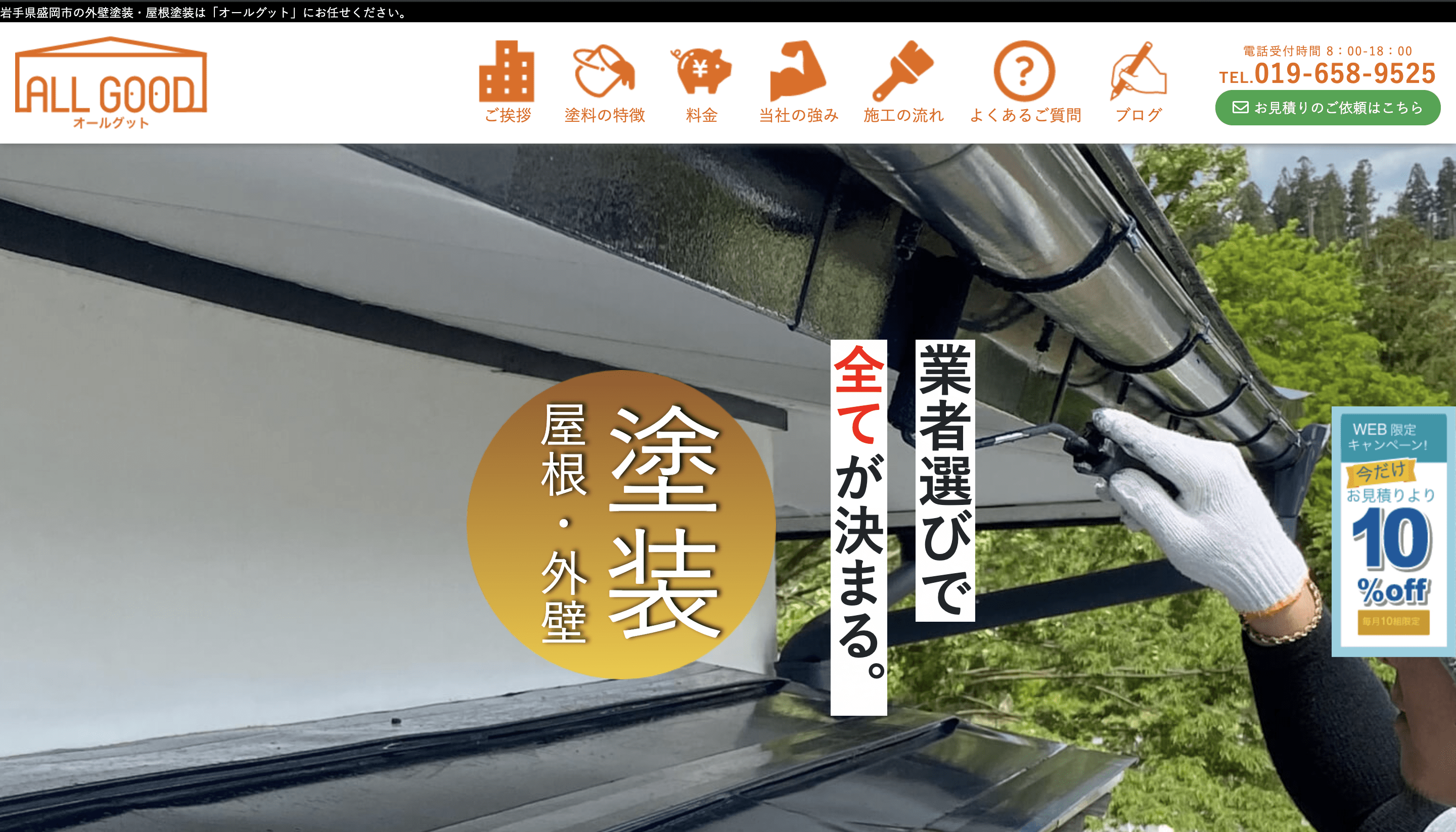Open the ご挨拶 menu text link

click(x=508, y=115)
